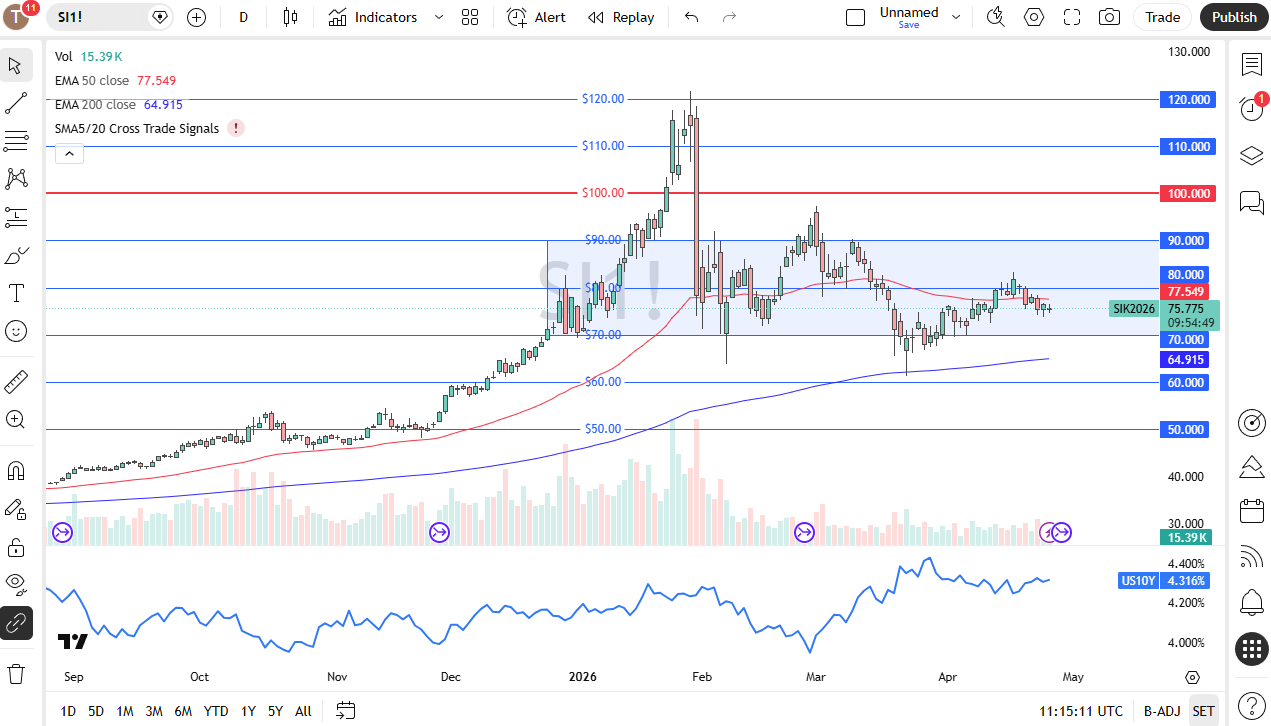Select the trend line drawing tool
Screen dimensions: 1271x726
tap(16, 103)
